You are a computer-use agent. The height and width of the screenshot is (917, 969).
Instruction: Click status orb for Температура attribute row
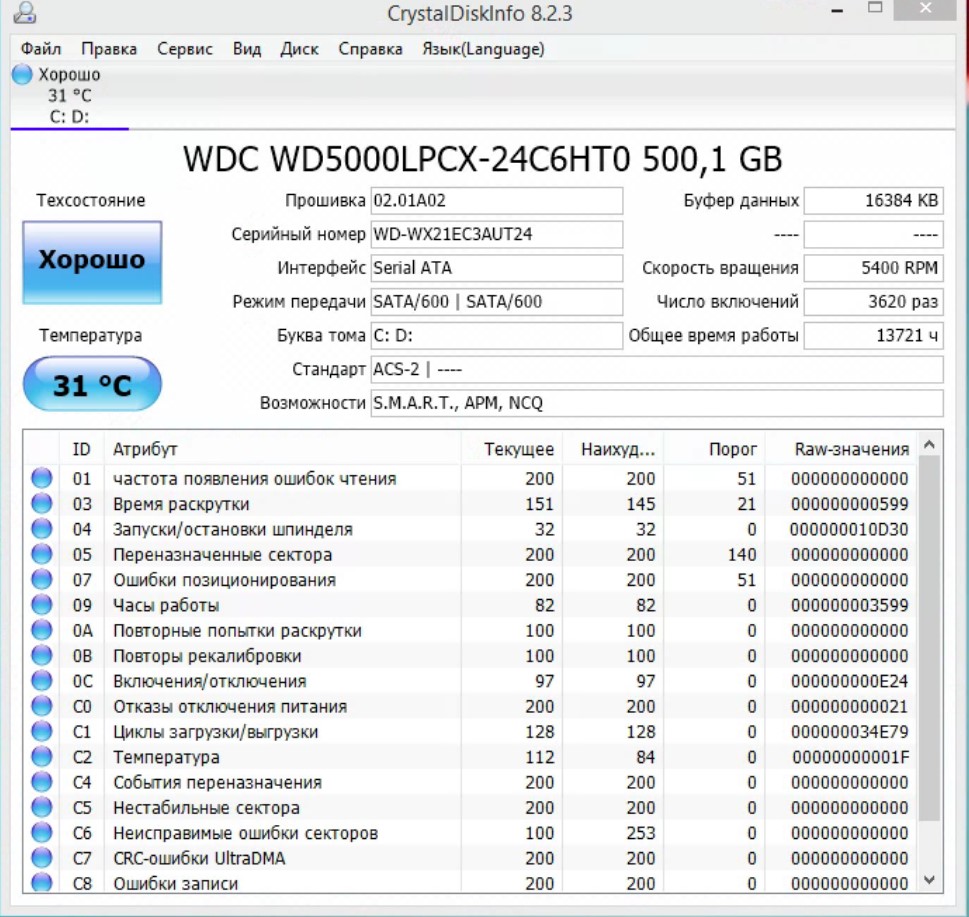42,757
